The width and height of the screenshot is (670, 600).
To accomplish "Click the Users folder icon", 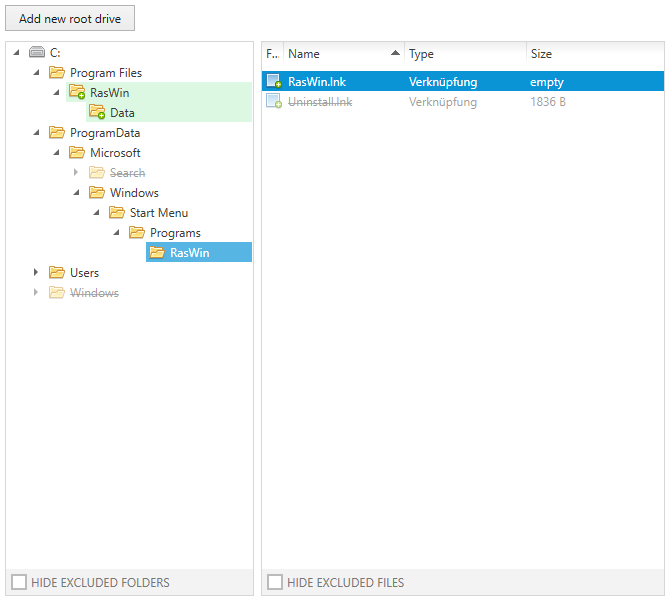I will tap(57, 273).
